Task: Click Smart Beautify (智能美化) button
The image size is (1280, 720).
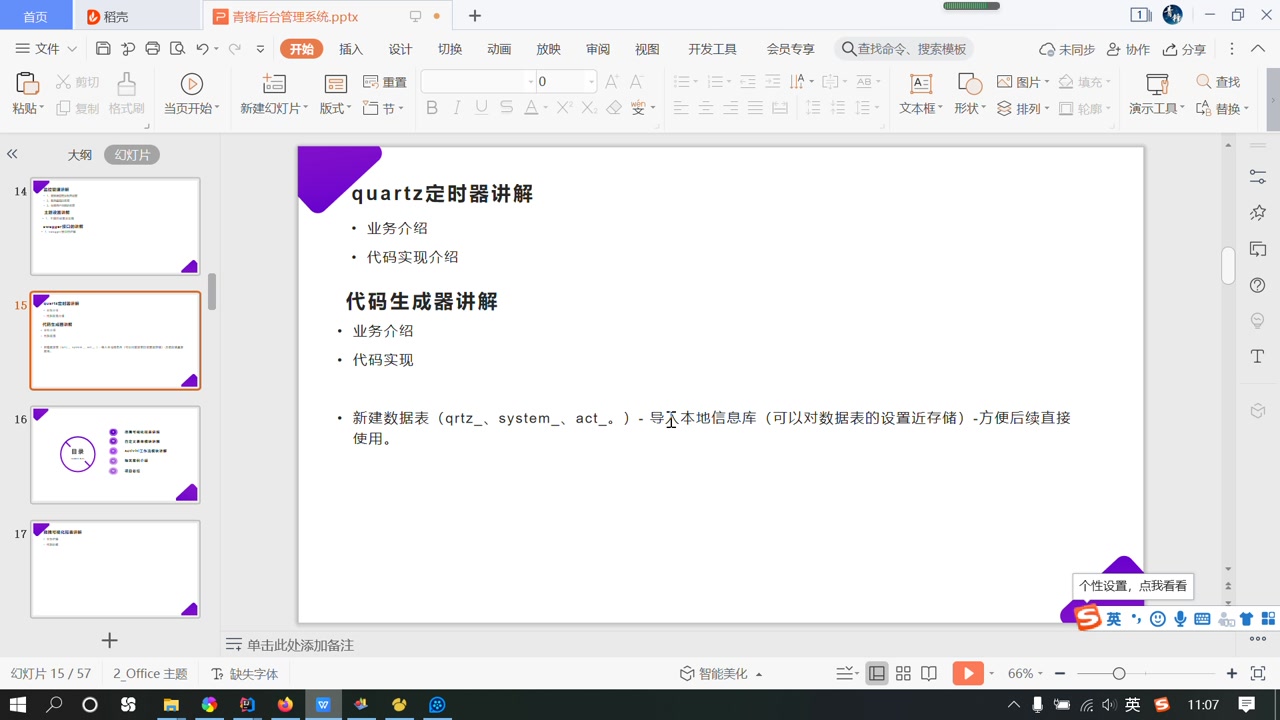Action: coord(721,674)
